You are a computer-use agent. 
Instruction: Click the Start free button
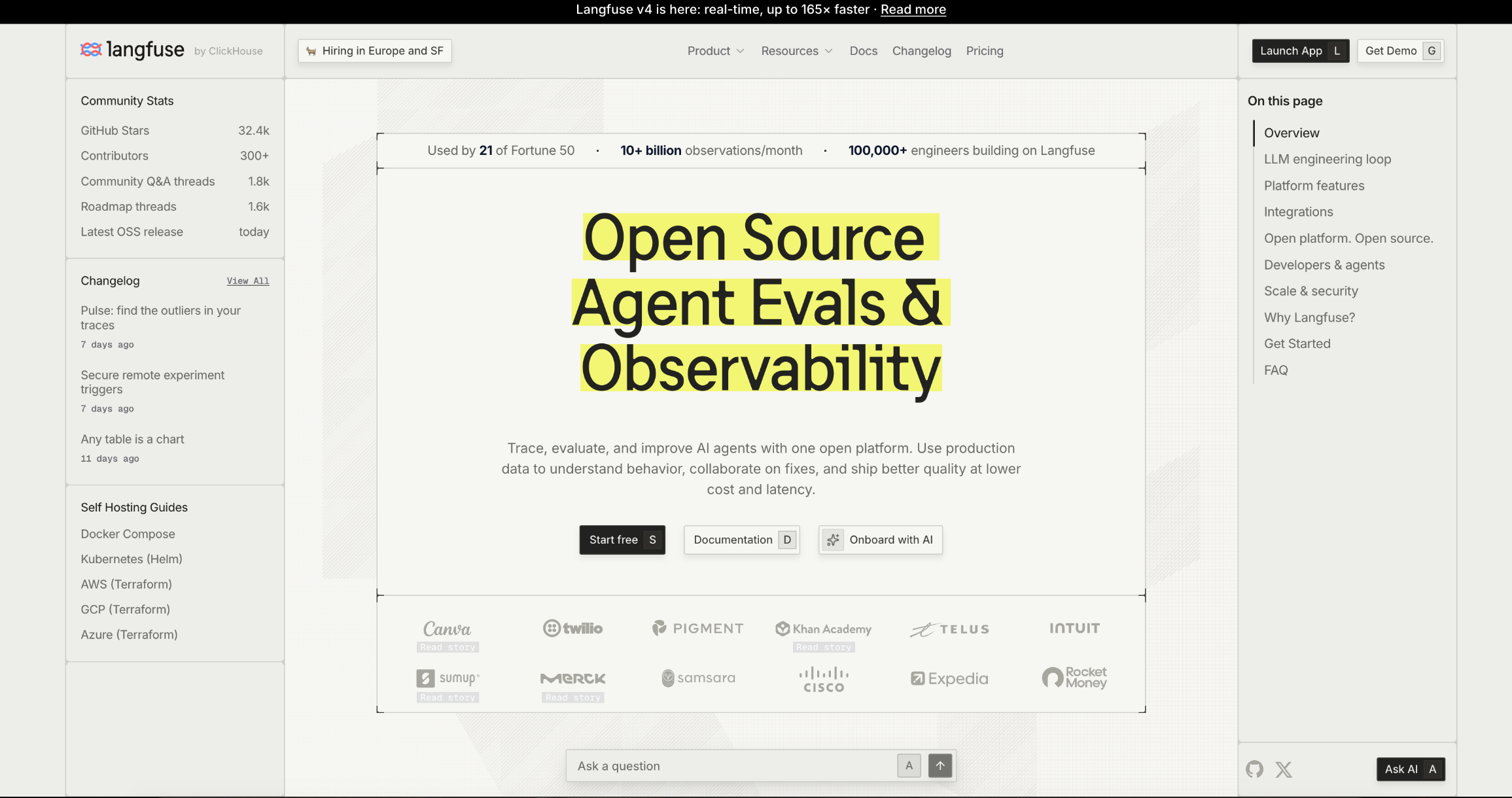click(x=622, y=540)
